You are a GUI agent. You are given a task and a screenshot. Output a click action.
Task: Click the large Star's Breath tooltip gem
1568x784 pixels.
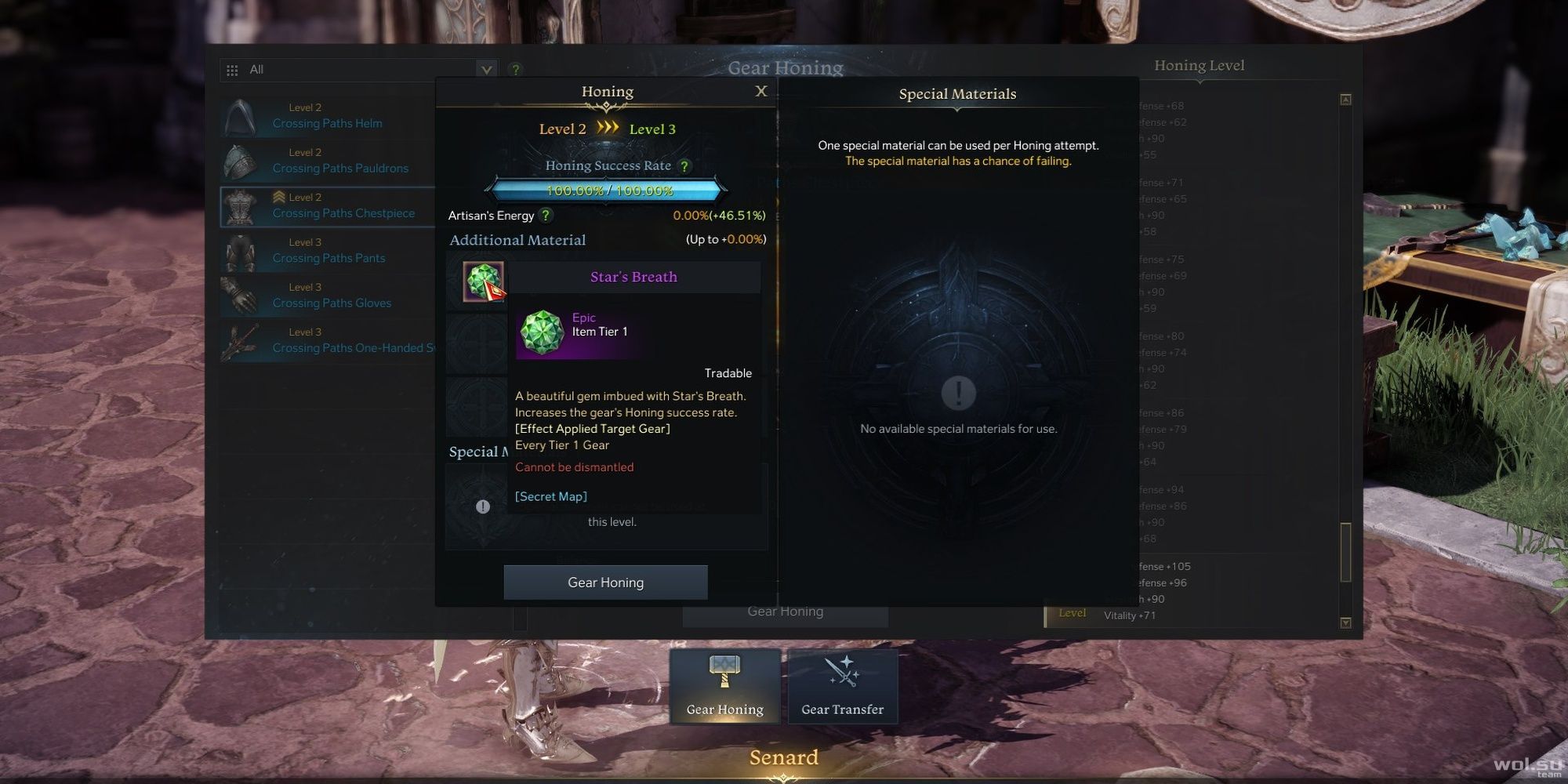tap(542, 332)
